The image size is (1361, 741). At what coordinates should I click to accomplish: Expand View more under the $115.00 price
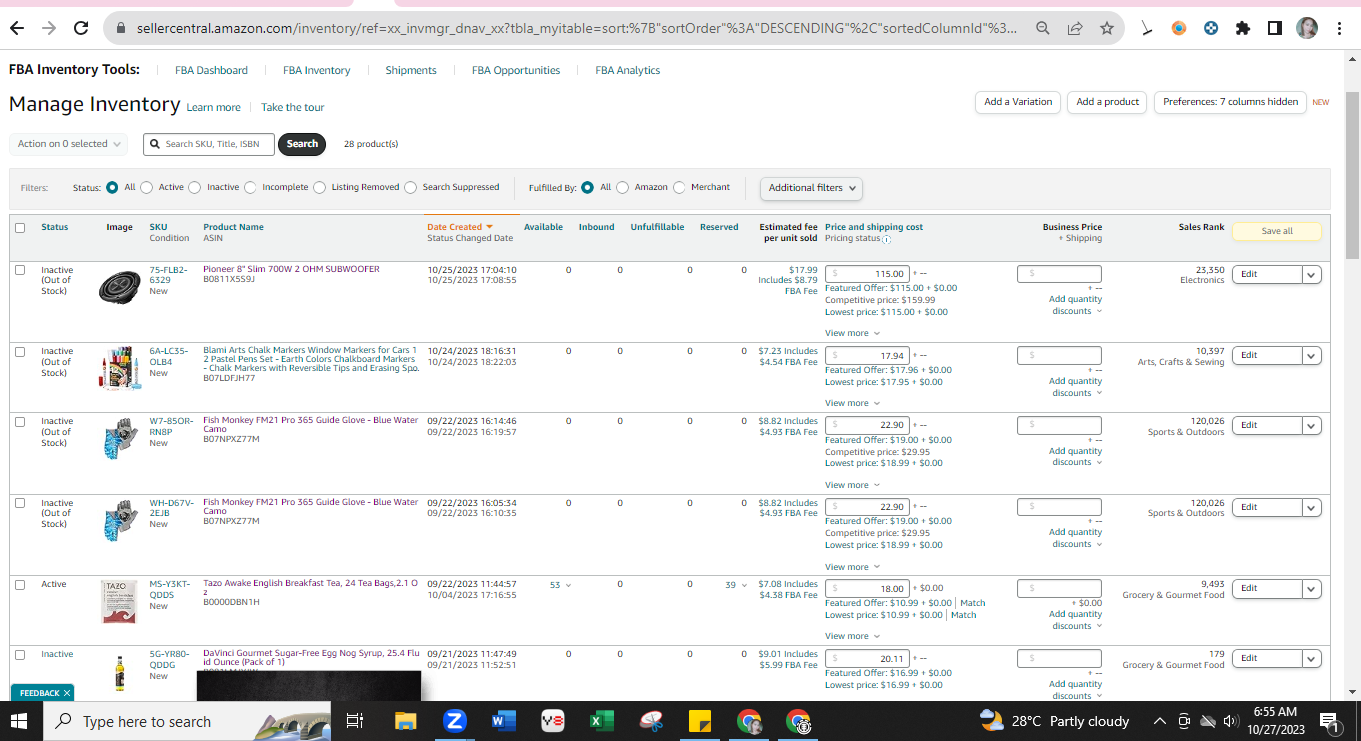(x=852, y=333)
